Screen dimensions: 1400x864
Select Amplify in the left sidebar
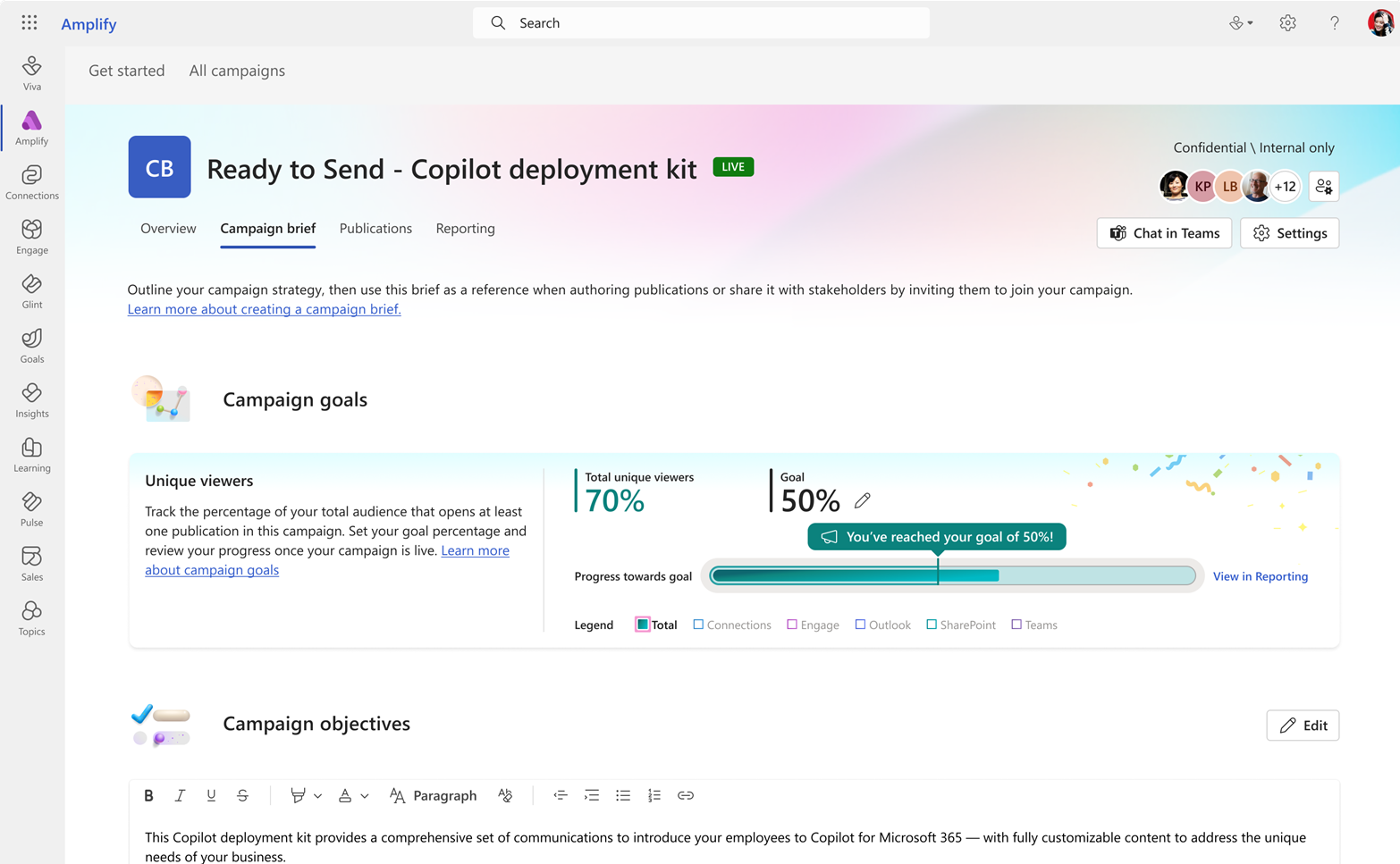click(x=32, y=128)
